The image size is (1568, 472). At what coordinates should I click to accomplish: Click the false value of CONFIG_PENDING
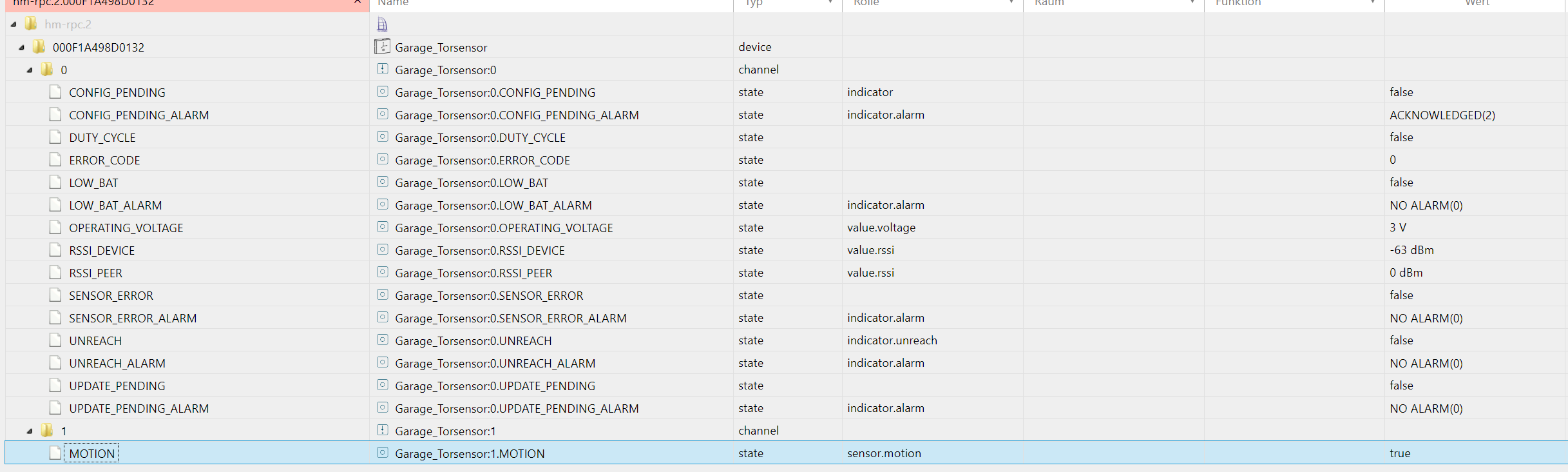click(1402, 92)
